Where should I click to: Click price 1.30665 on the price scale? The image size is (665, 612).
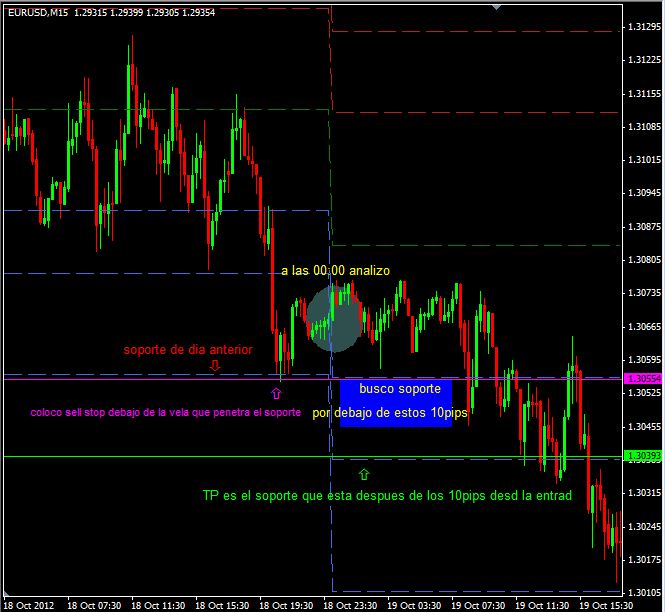pyautogui.click(x=644, y=327)
